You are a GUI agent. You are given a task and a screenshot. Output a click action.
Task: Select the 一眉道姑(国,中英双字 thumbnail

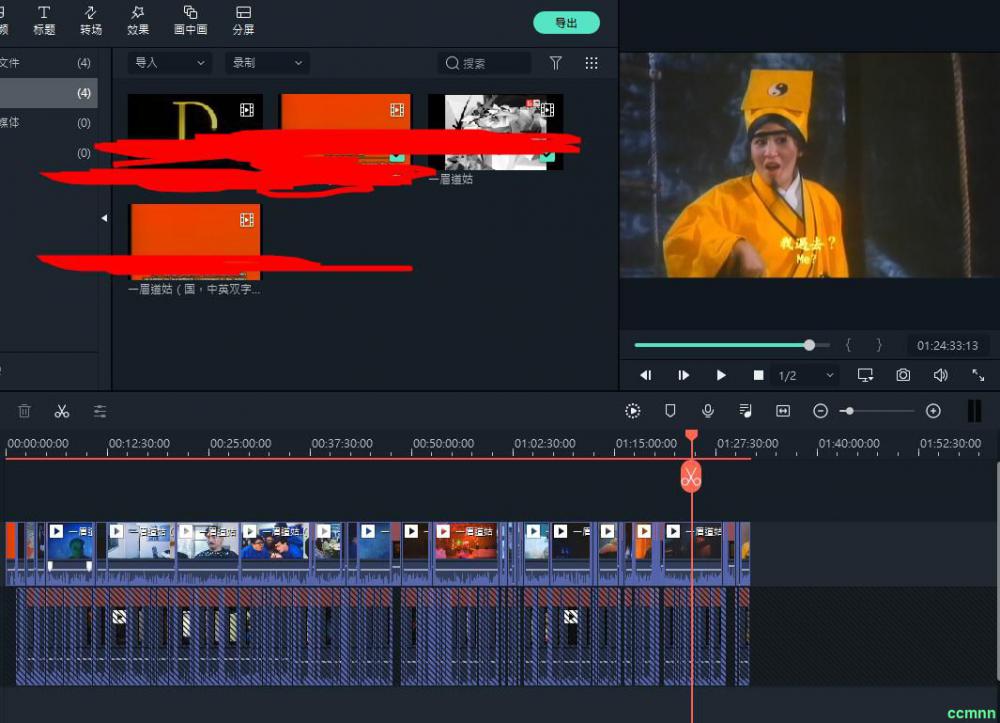(x=195, y=242)
